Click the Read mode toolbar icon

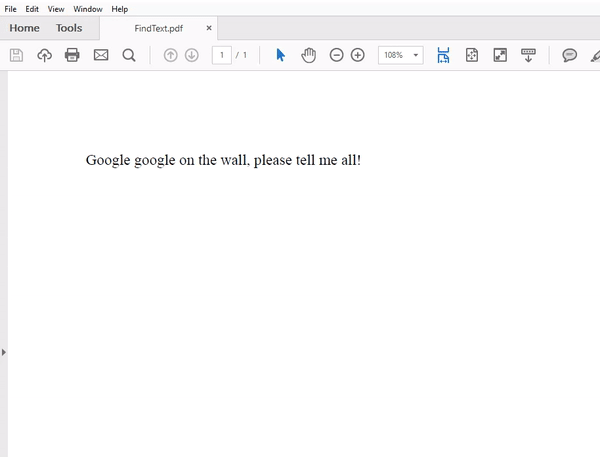pos(528,55)
